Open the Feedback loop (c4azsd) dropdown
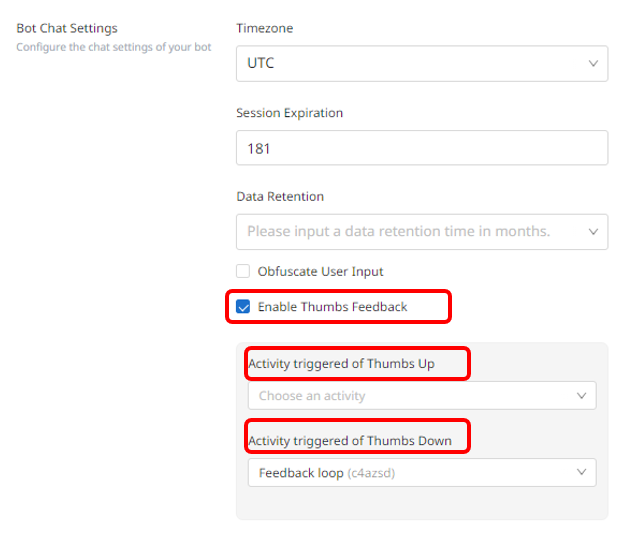This screenshot has height=534, width=635. [x=422, y=472]
